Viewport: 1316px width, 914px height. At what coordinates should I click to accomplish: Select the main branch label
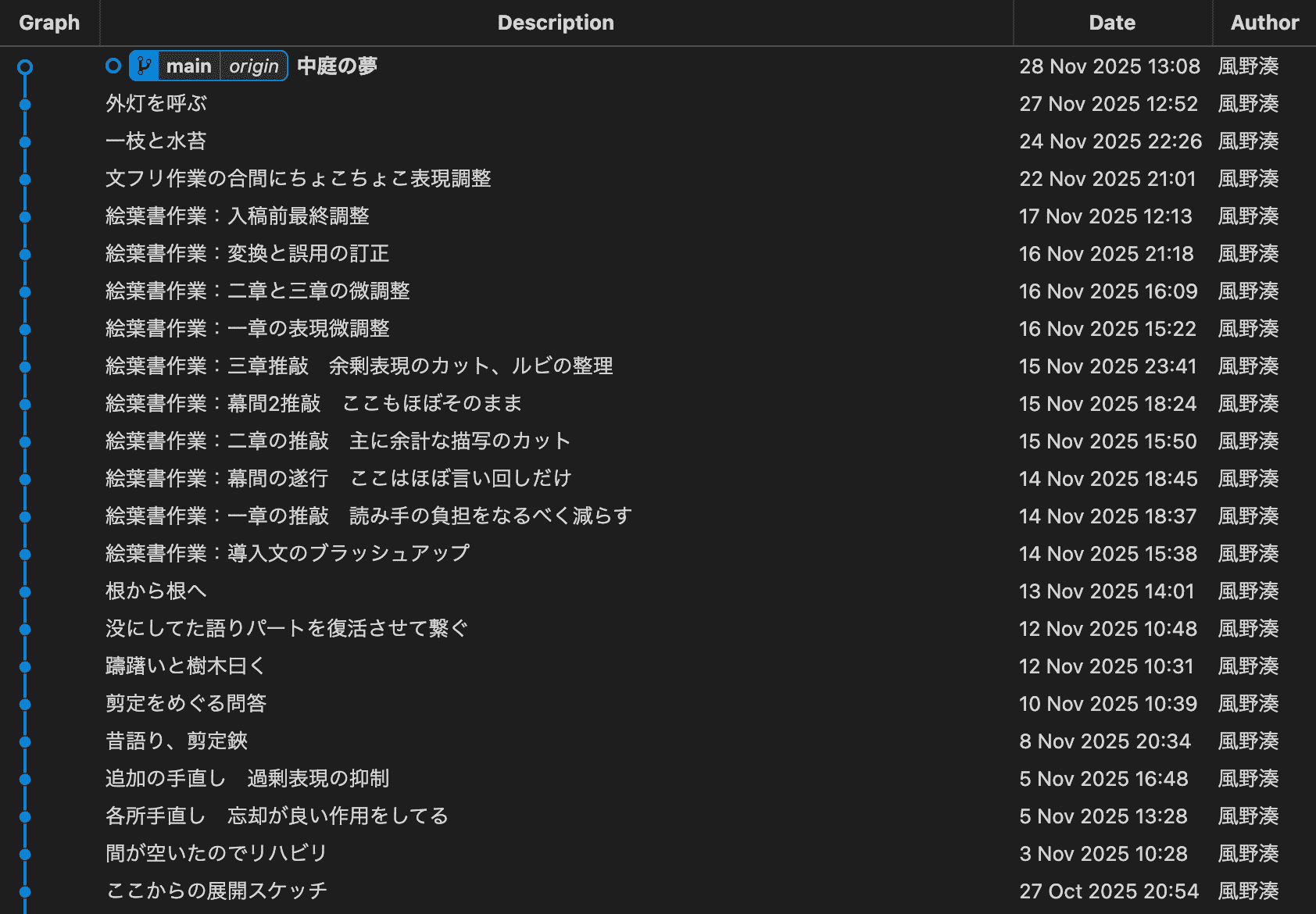click(x=190, y=66)
